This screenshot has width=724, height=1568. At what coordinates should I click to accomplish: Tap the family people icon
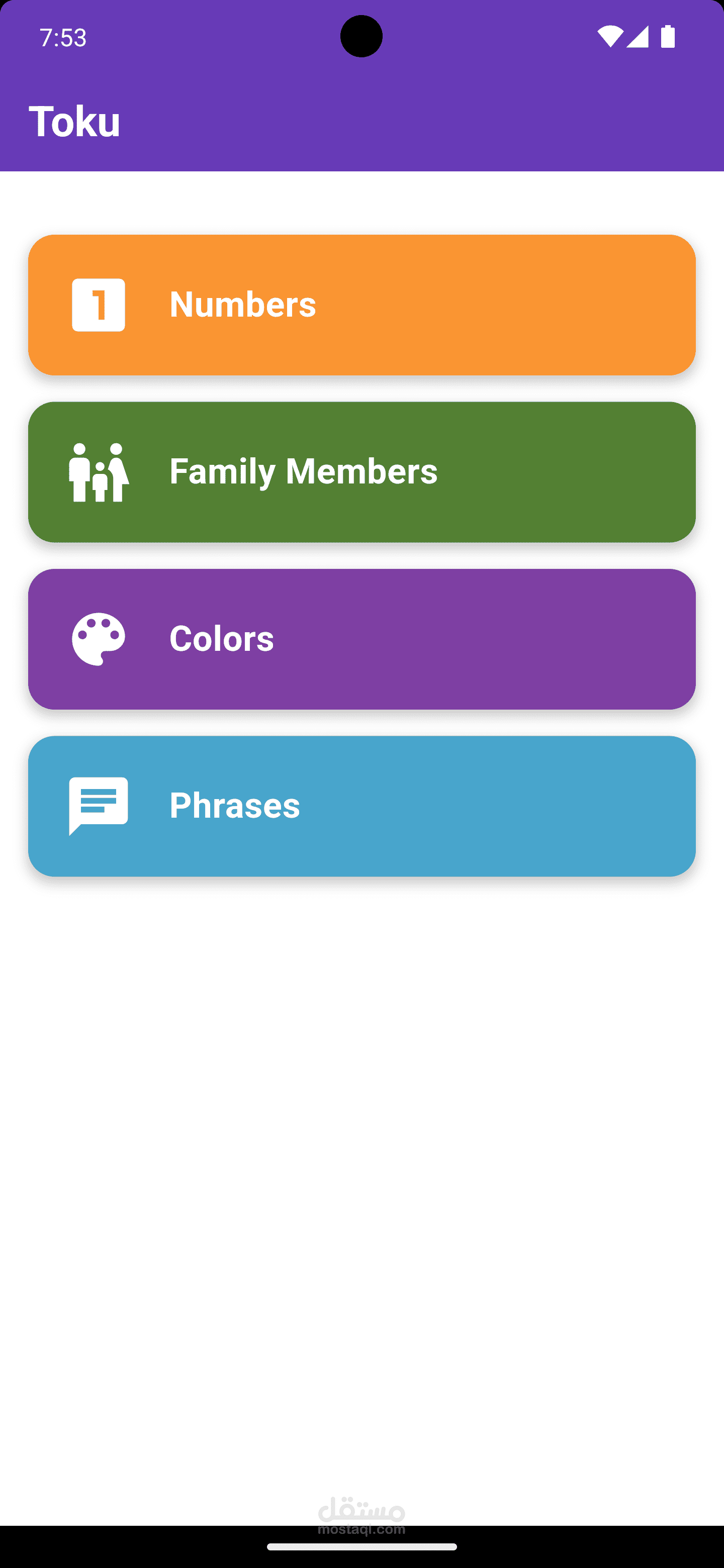click(99, 472)
